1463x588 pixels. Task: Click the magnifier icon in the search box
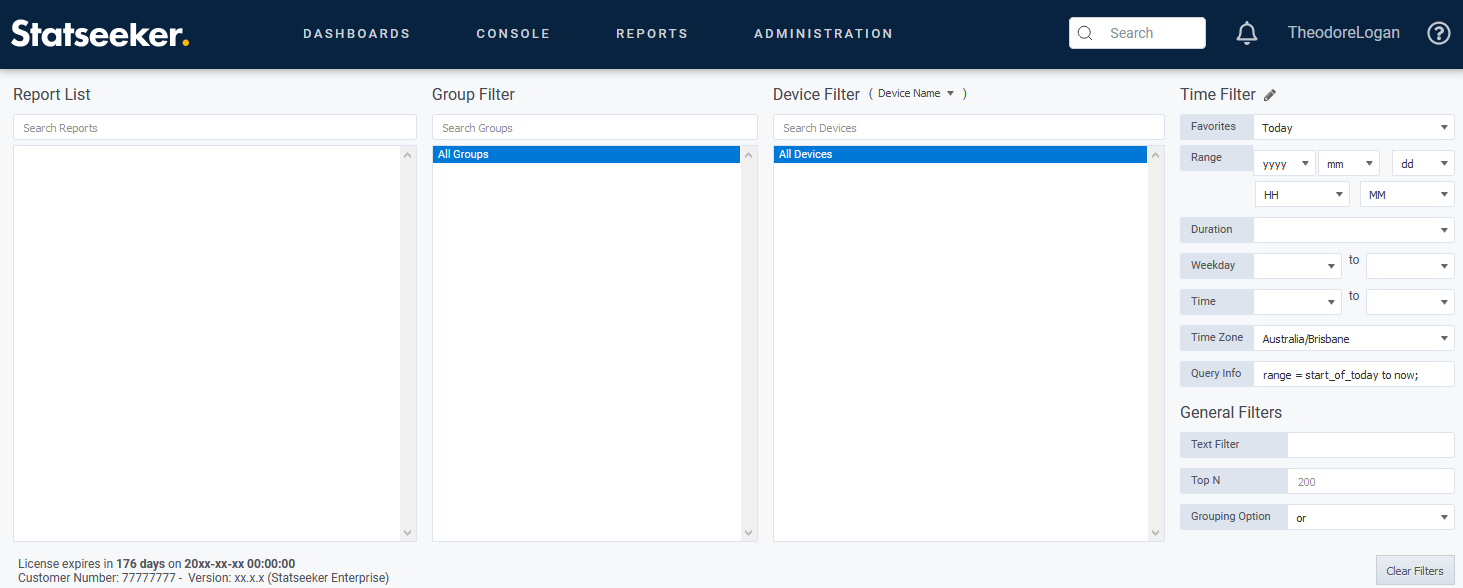(x=1085, y=33)
